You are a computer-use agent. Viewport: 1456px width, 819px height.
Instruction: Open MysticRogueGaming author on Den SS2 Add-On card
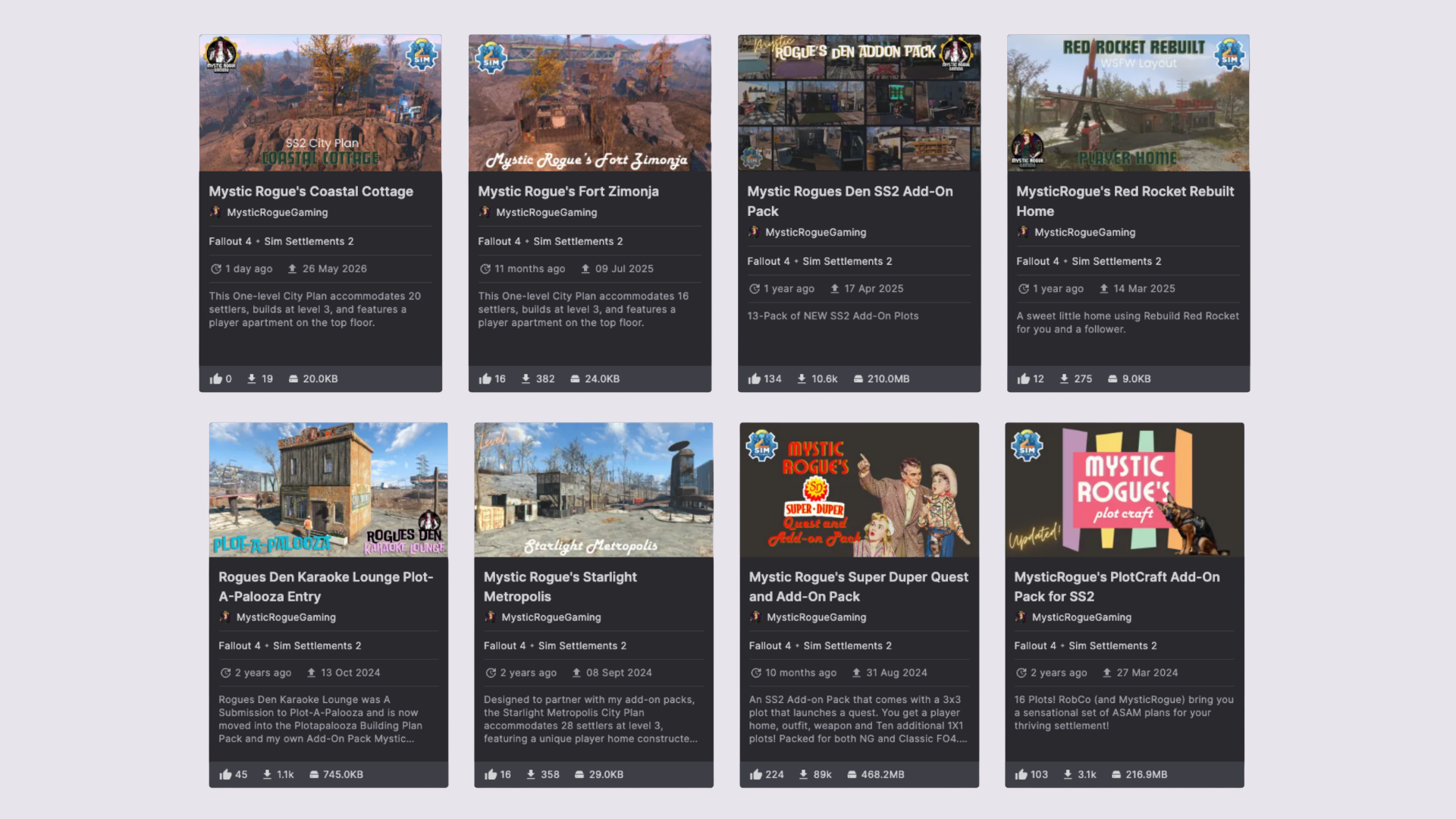(816, 232)
